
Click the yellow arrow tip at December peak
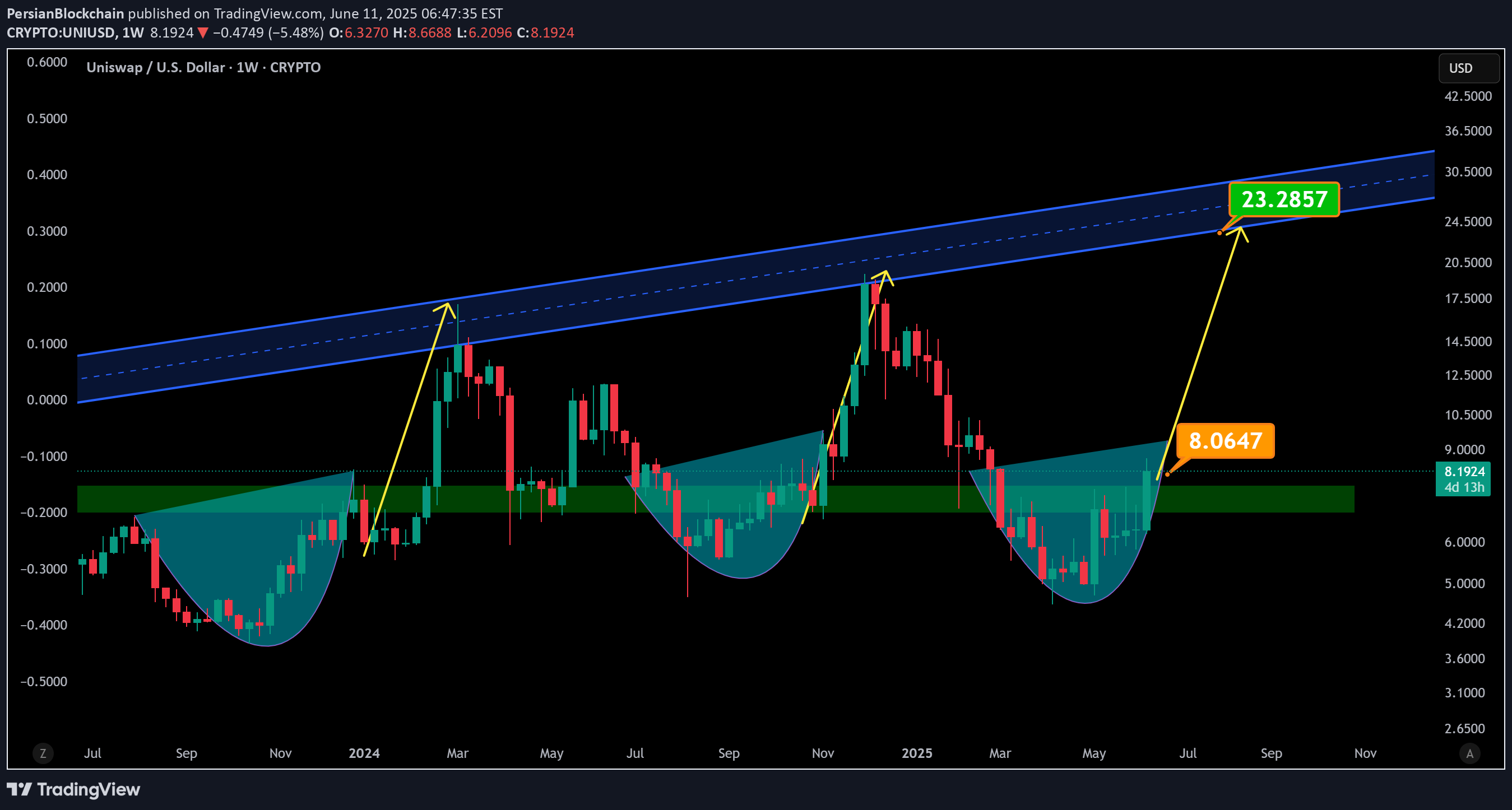[x=885, y=272]
